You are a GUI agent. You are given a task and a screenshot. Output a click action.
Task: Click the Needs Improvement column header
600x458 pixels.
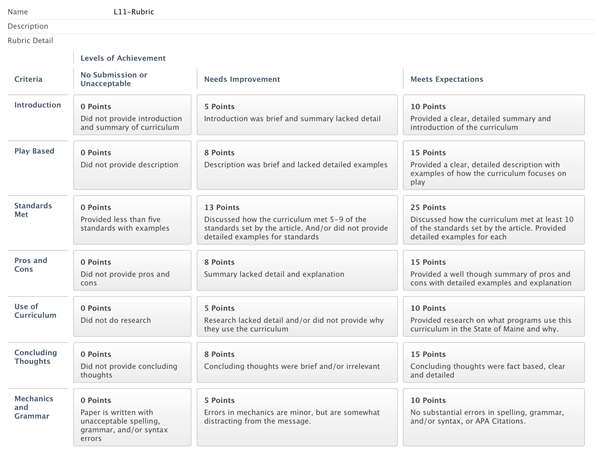click(242, 79)
